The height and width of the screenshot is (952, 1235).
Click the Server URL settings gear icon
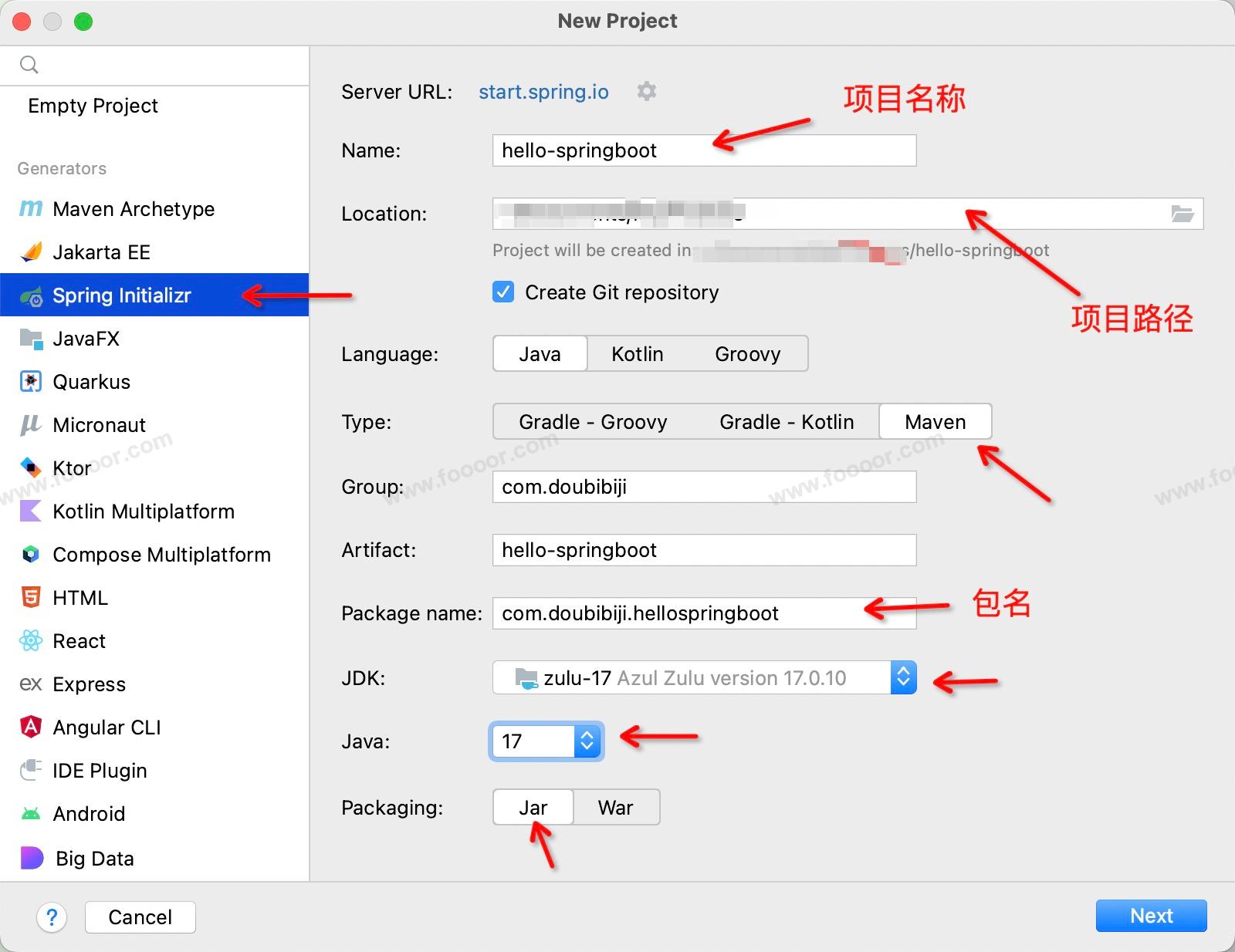click(x=646, y=91)
